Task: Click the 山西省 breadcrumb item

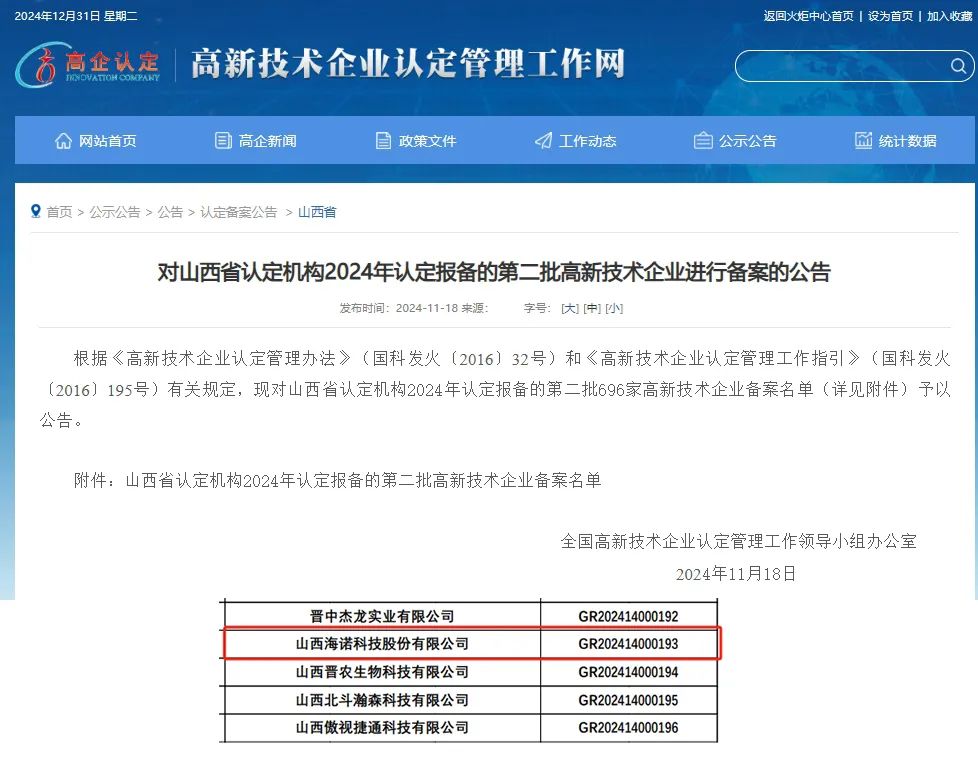Action: [317, 212]
